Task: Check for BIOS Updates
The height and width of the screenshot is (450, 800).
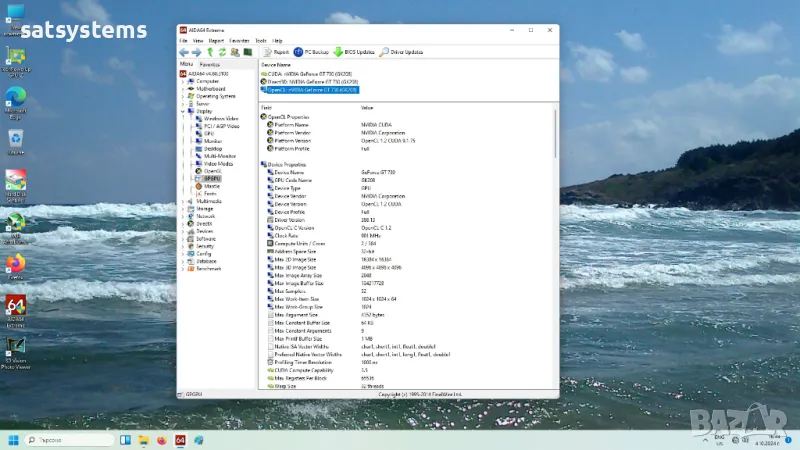Action: (x=353, y=52)
